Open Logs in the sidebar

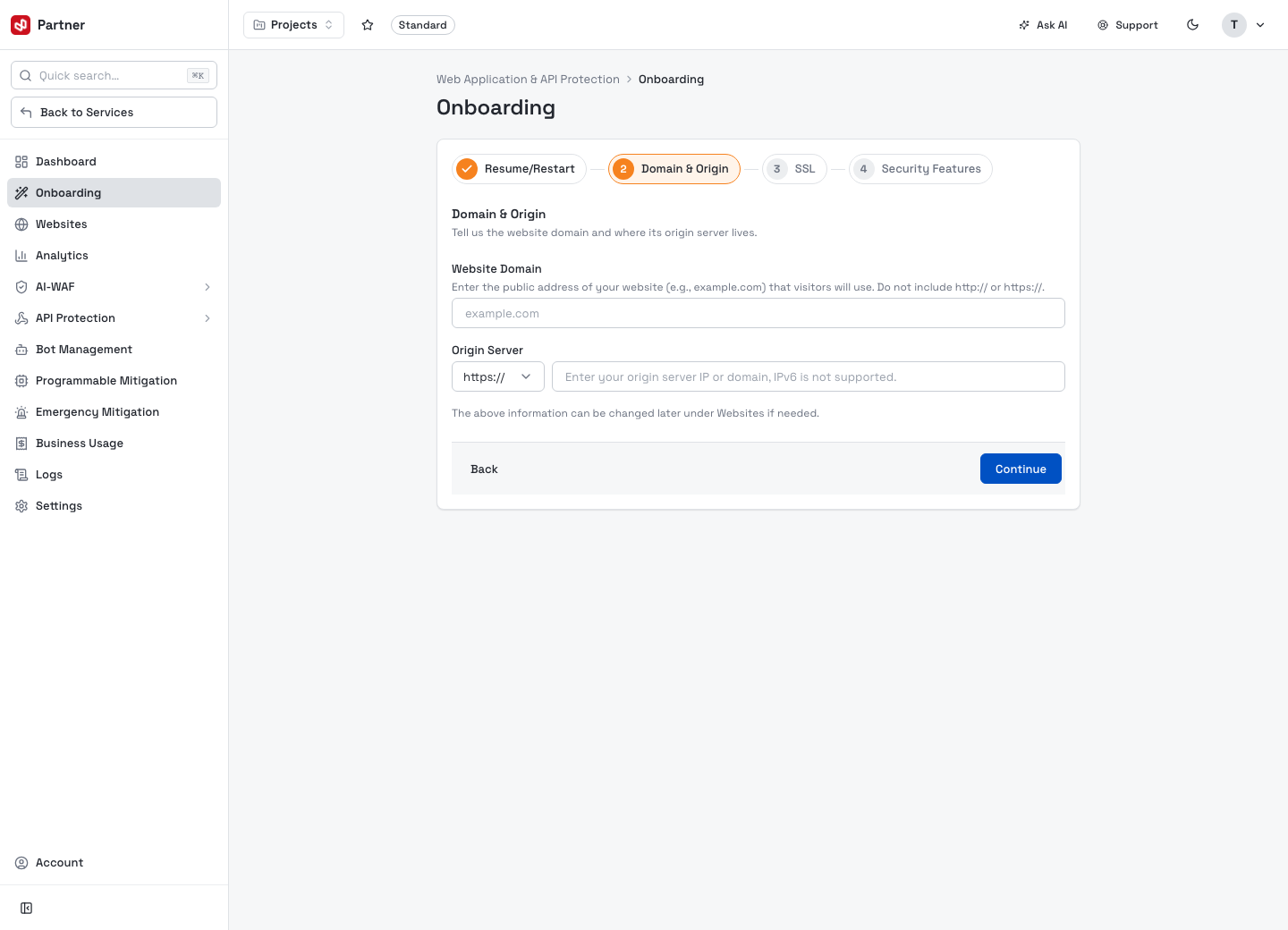tap(114, 475)
